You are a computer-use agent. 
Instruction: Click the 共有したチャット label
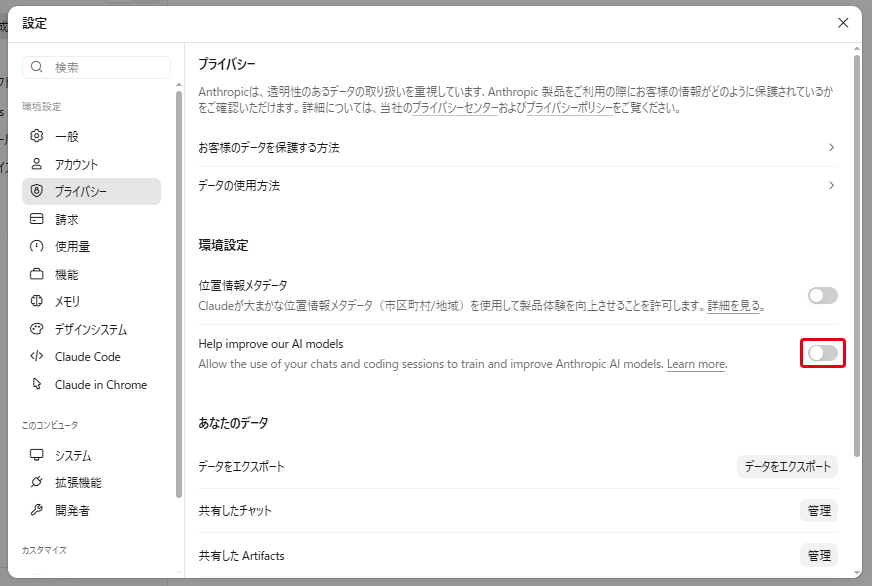click(x=235, y=510)
